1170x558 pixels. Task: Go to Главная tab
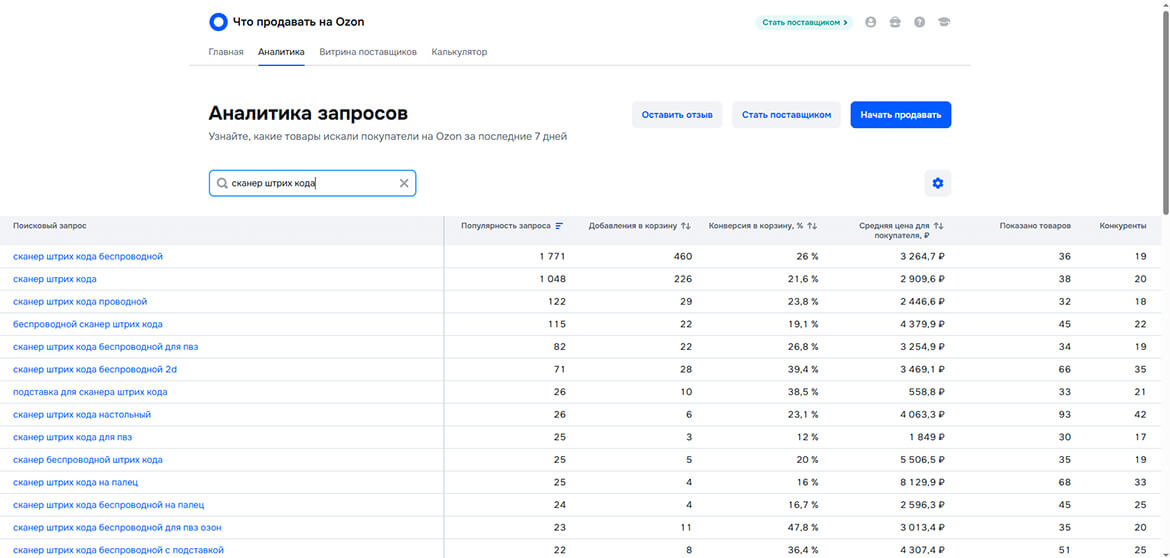click(226, 52)
